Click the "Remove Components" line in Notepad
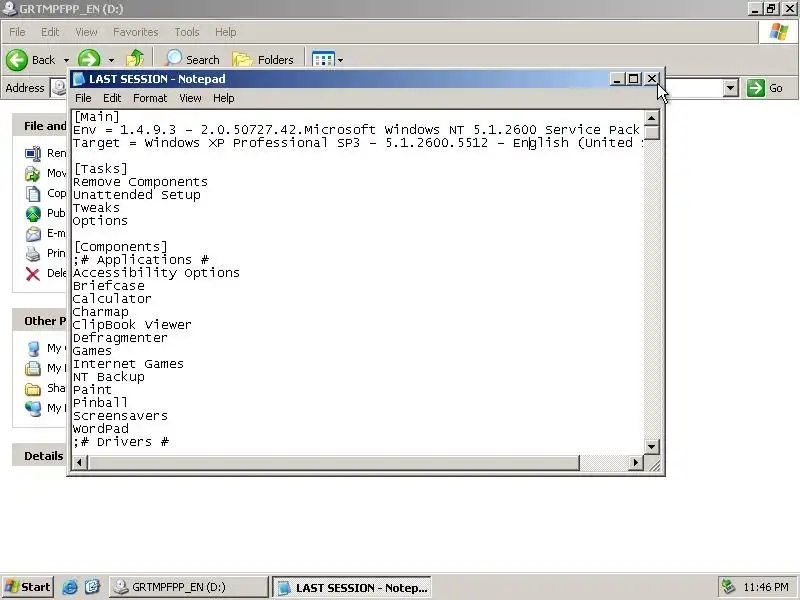The width and height of the screenshot is (800, 600). tap(140, 182)
